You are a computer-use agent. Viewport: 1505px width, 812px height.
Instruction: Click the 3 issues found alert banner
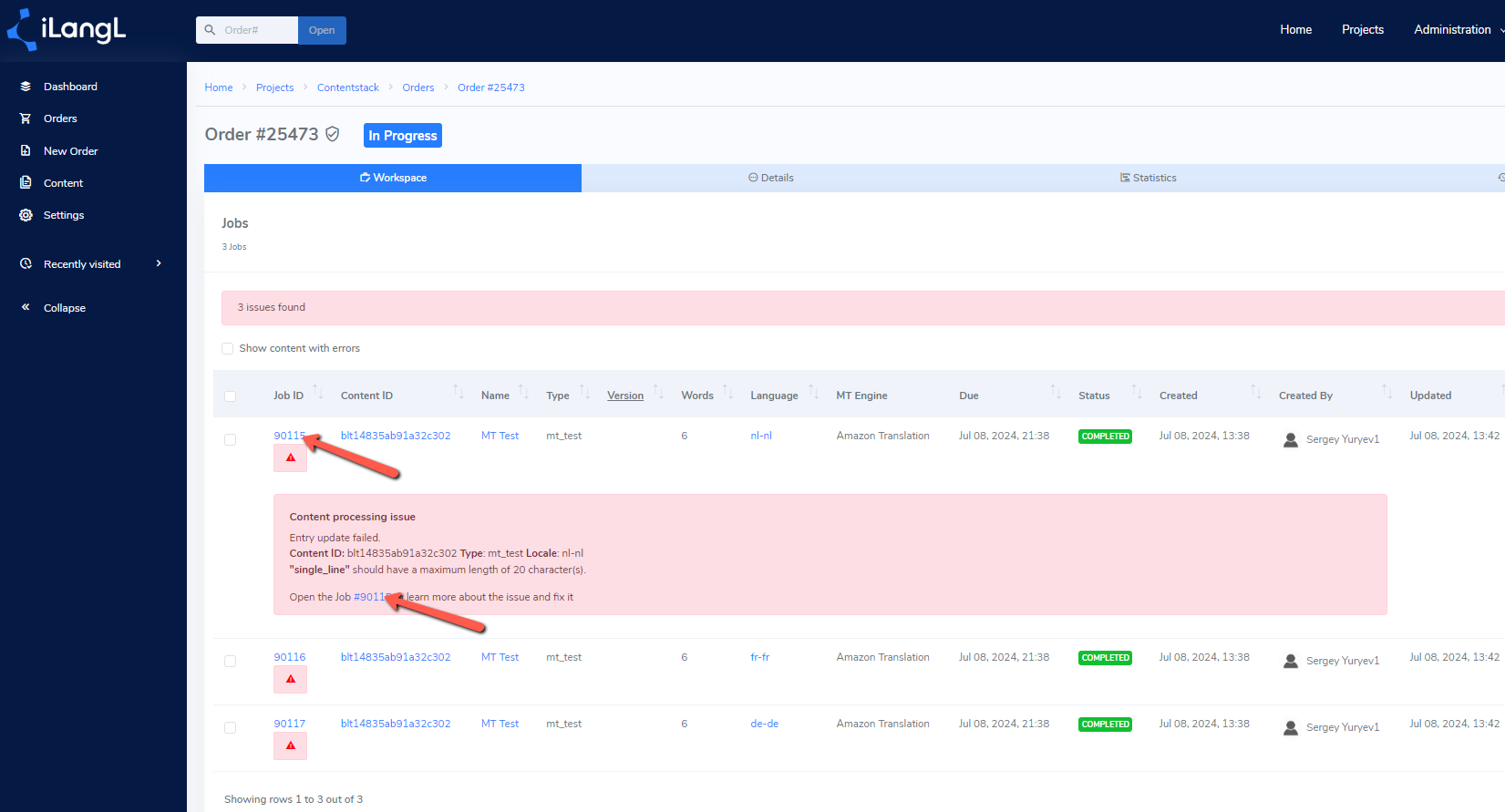click(862, 308)
